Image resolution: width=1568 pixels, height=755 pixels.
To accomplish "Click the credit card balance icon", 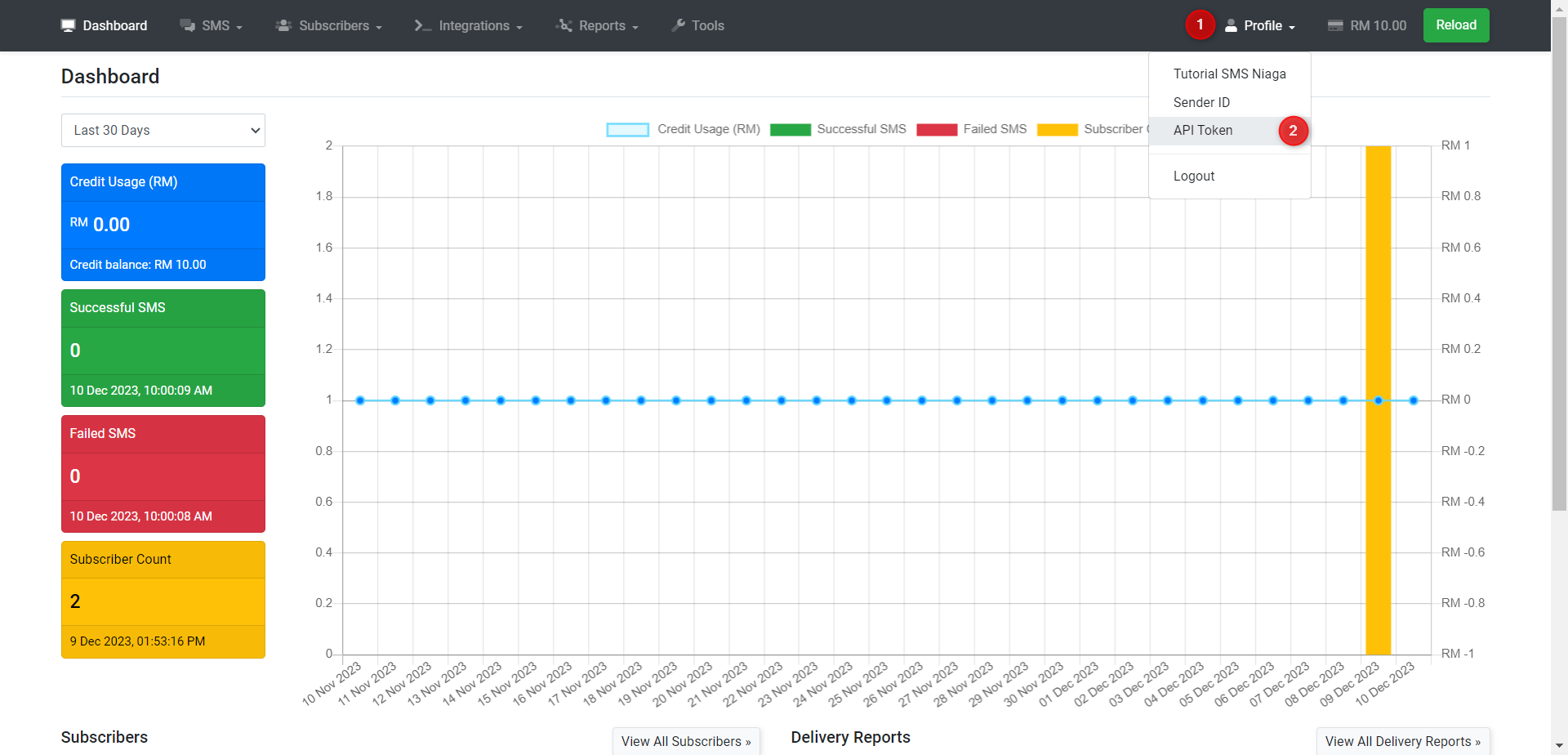I will pos(1335,25).
